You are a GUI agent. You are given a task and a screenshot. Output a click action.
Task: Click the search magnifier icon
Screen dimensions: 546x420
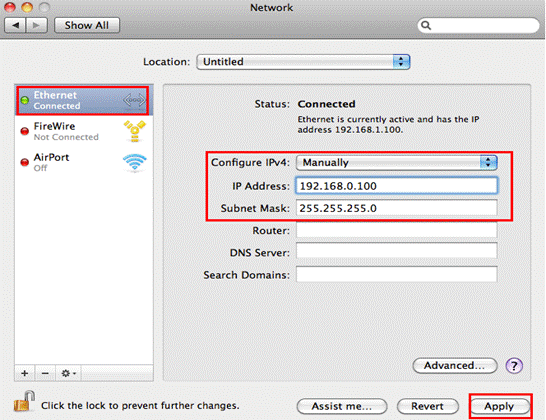(426, 25)
